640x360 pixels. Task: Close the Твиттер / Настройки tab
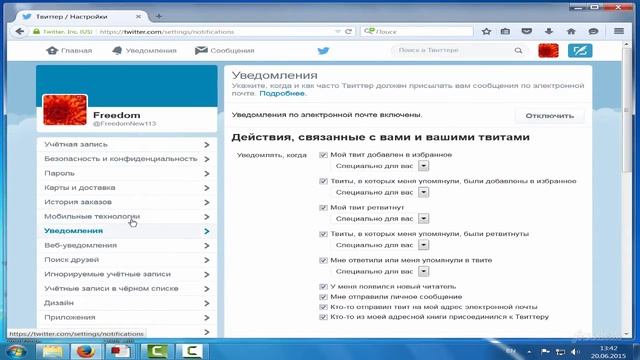pos(138,17)
